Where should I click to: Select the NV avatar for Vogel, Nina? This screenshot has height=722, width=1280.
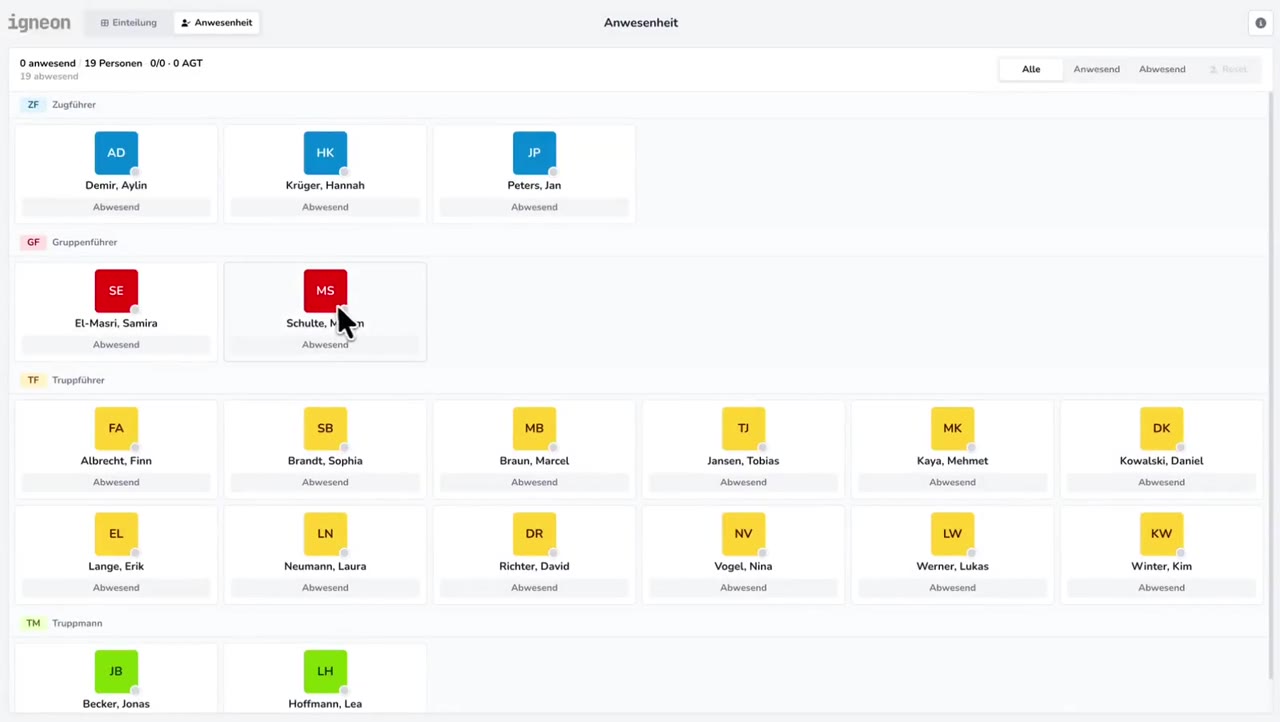click(x=743, y=534)
